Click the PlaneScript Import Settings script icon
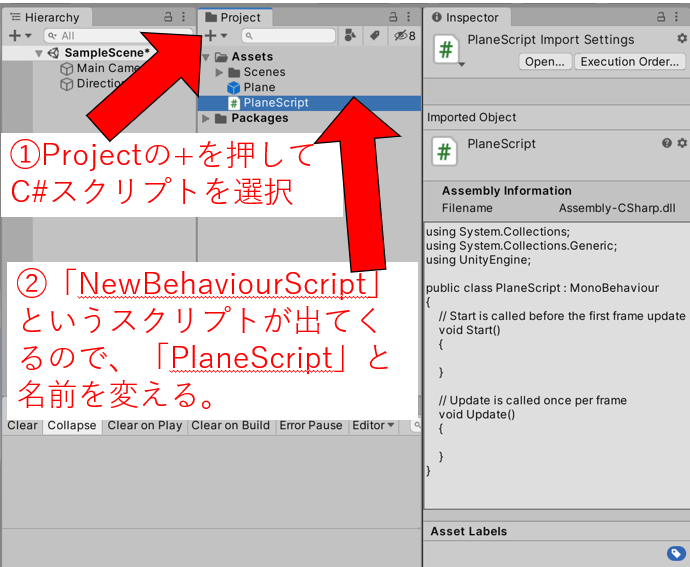The height and width of the screenshot is (567, 690). click(446, 49)
